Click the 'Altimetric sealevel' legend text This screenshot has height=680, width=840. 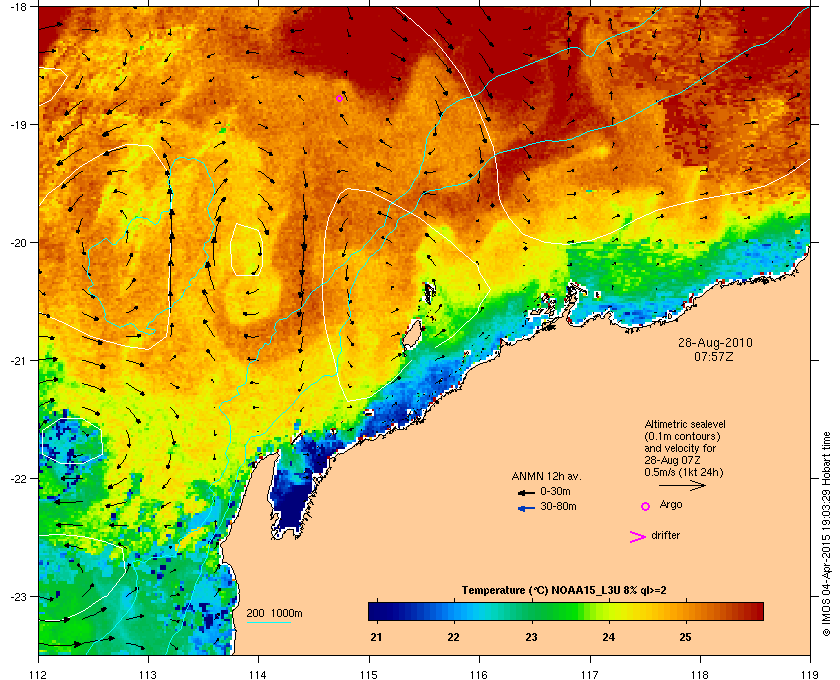point(685,424)
